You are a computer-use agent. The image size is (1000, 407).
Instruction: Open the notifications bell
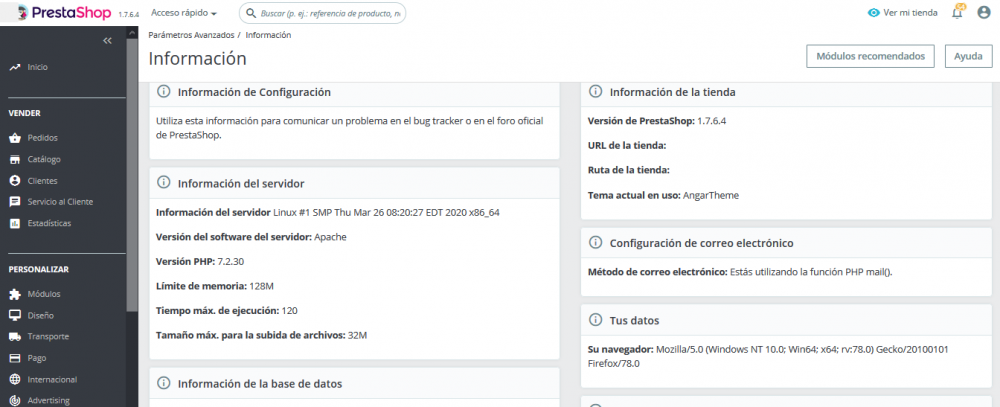tap(957, 13)
